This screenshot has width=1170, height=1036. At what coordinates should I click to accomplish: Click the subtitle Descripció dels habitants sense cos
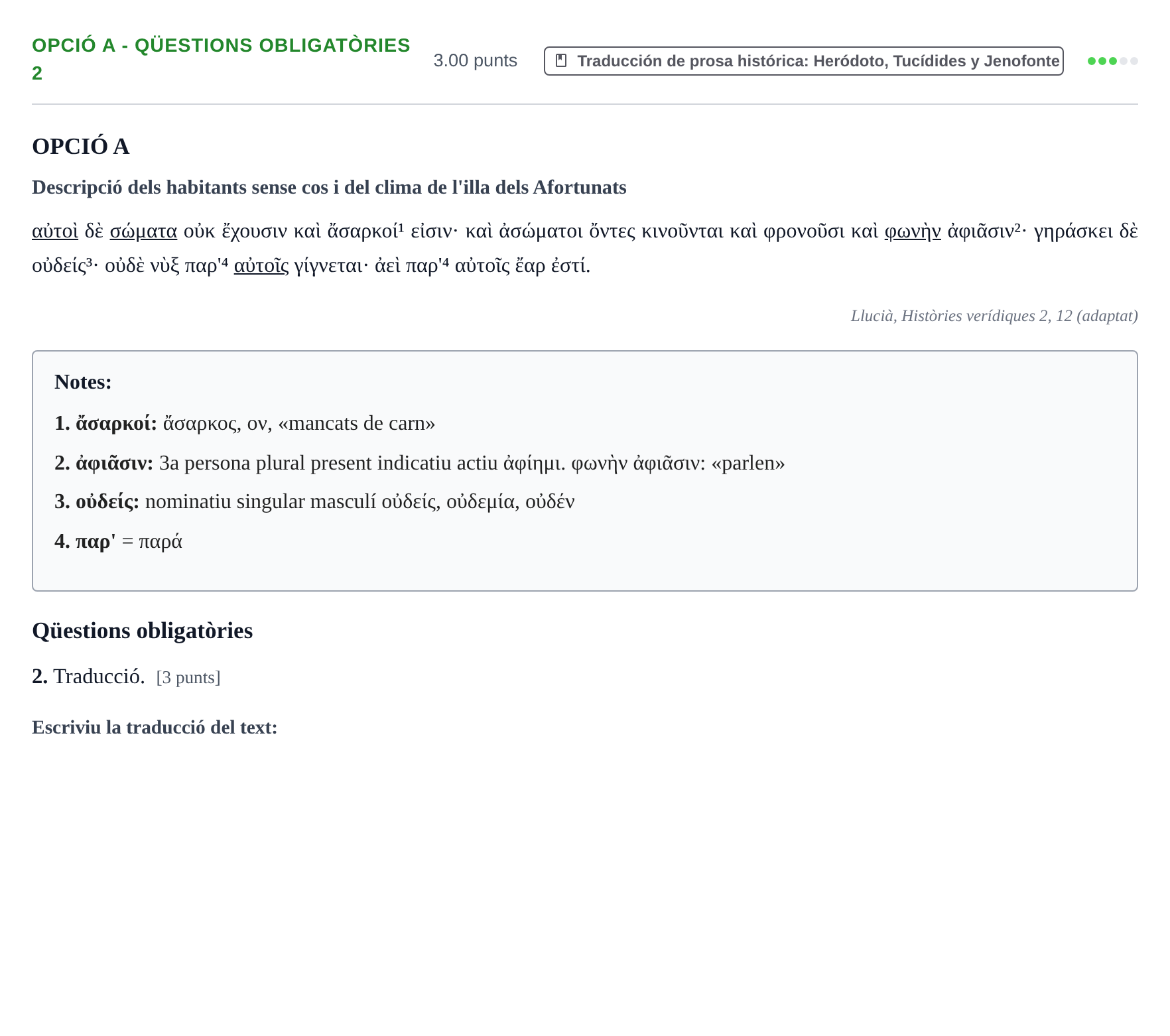(329, 188)
